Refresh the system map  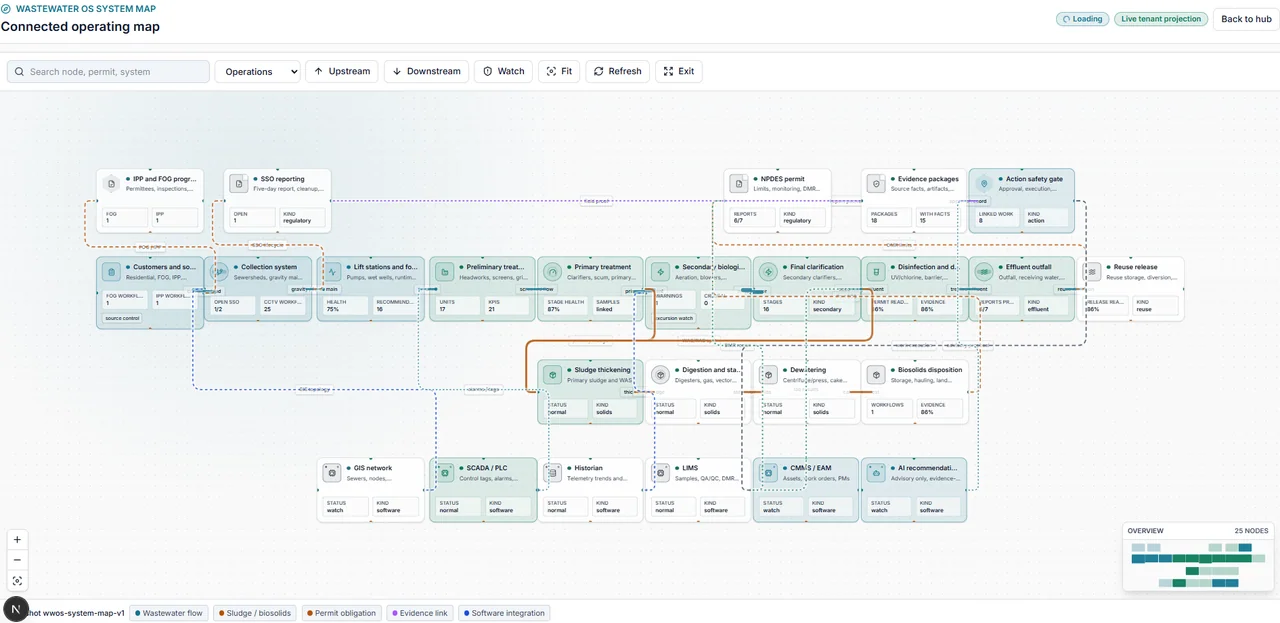pyautogui.click(x=616, y=71)
